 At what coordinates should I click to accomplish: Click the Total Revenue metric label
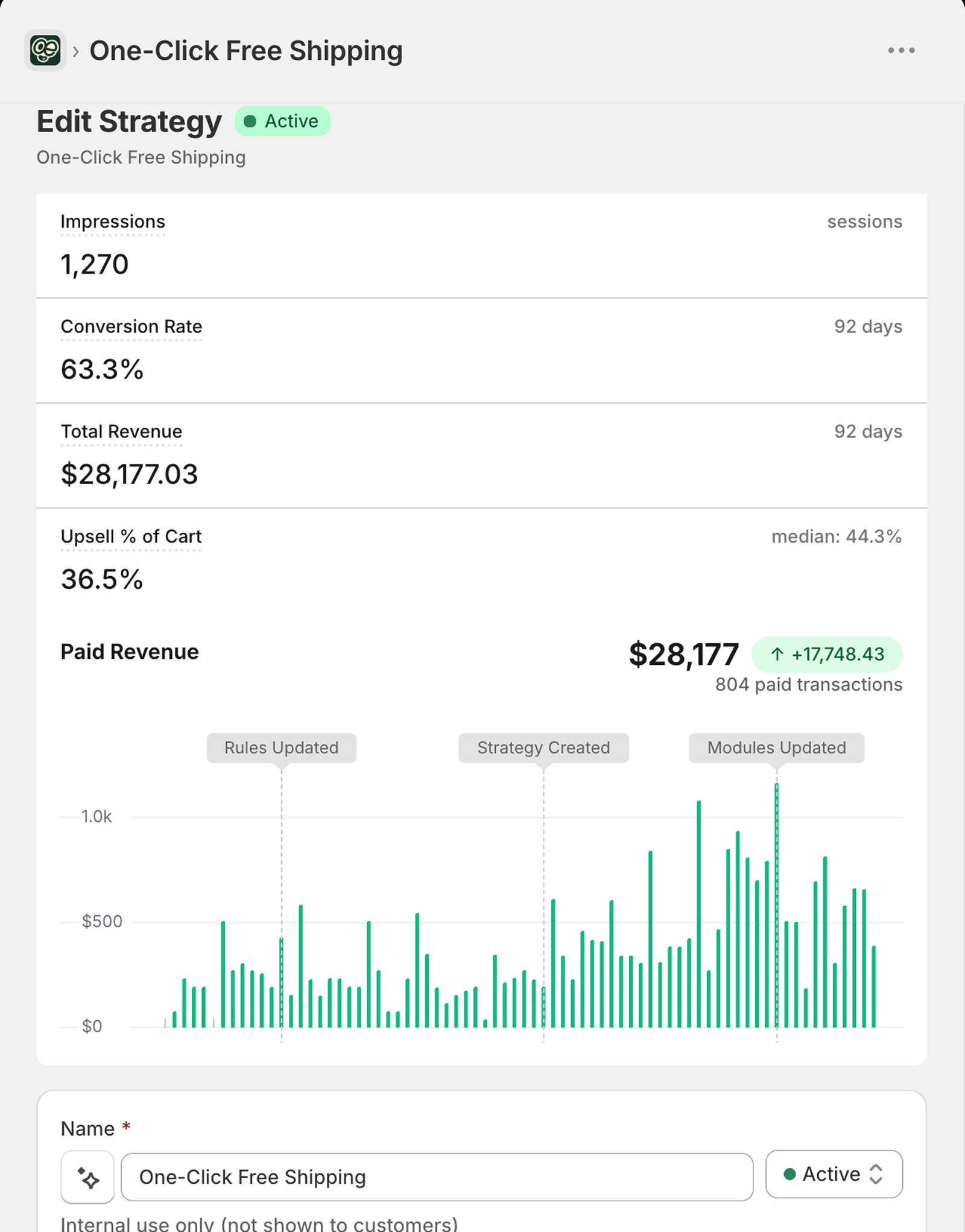121,431
